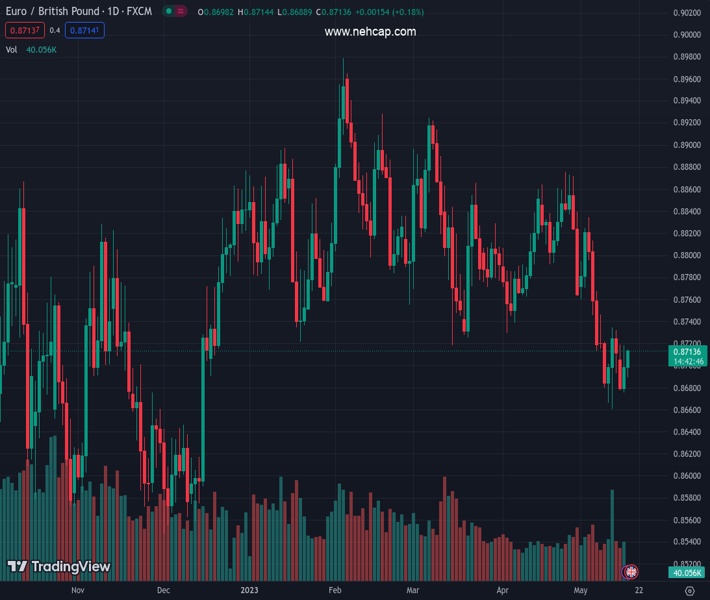Click the volume value label 40.056K on axis
Viewport: 710px width, 600px height.
point(688,572)
